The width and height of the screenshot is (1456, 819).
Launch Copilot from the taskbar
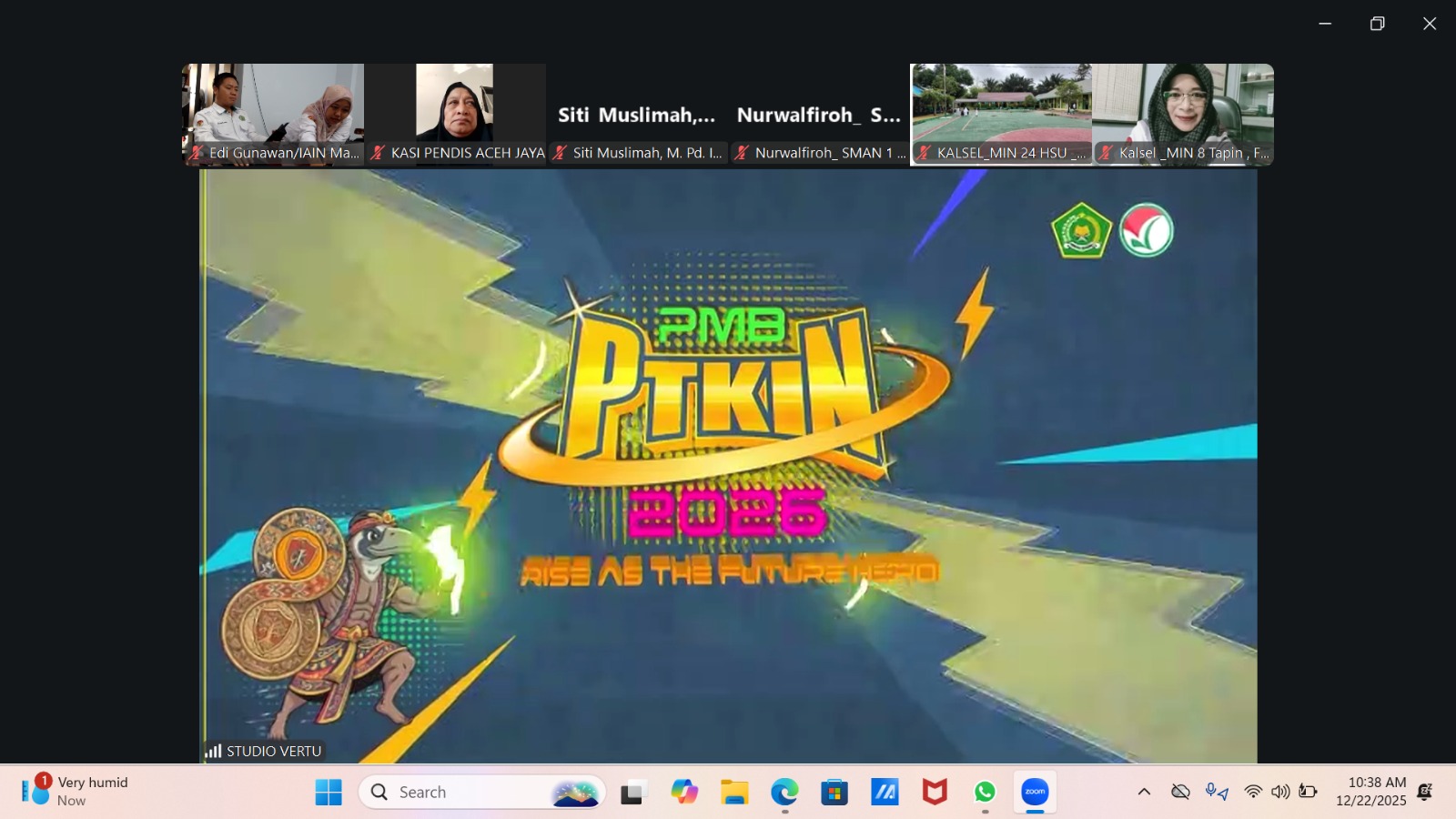click(x=684, y=793)
